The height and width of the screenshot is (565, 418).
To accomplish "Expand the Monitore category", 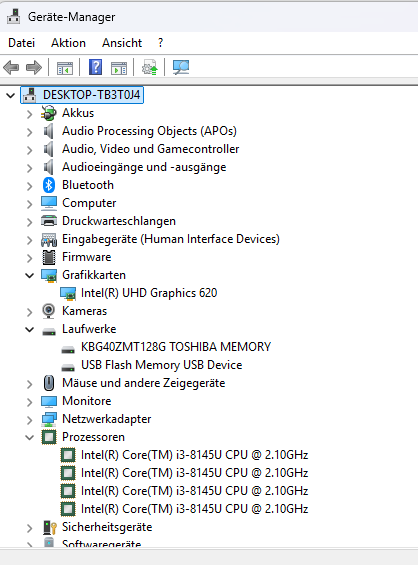I will pos(30,402).
